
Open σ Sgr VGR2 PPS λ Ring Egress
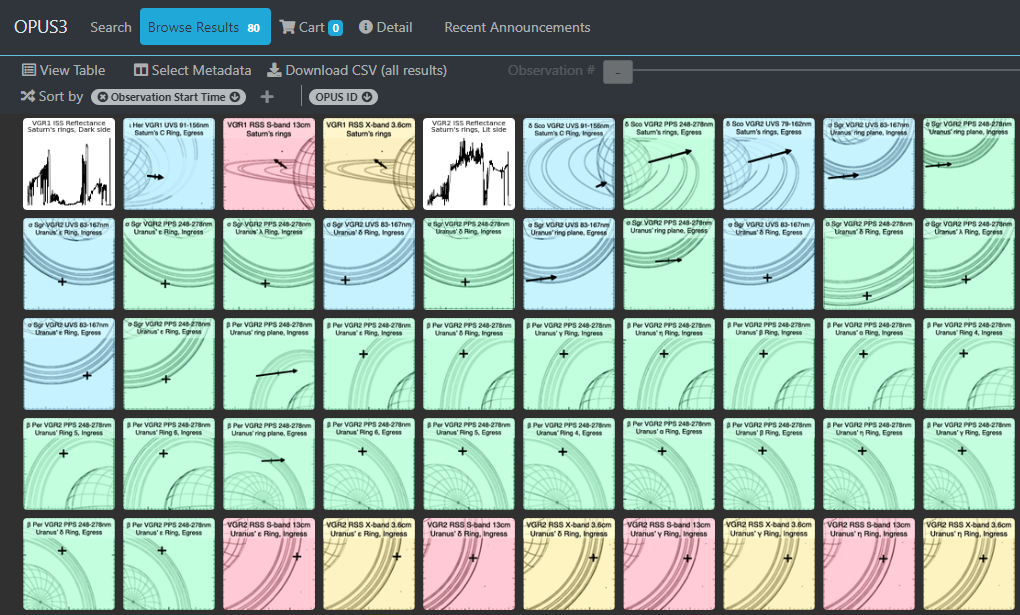[969, 264]
